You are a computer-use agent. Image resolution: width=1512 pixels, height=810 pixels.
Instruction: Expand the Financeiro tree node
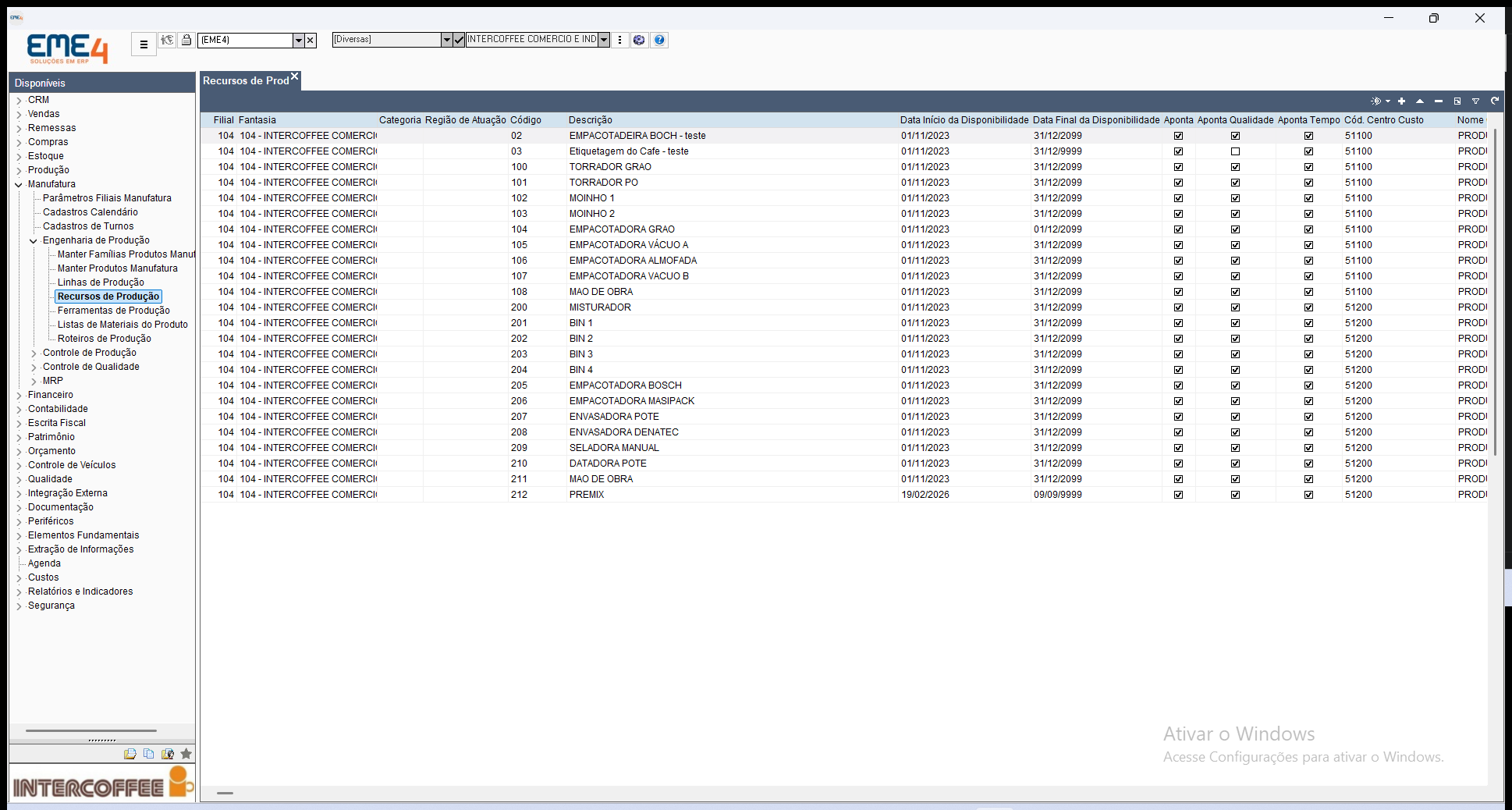point(19,396)
